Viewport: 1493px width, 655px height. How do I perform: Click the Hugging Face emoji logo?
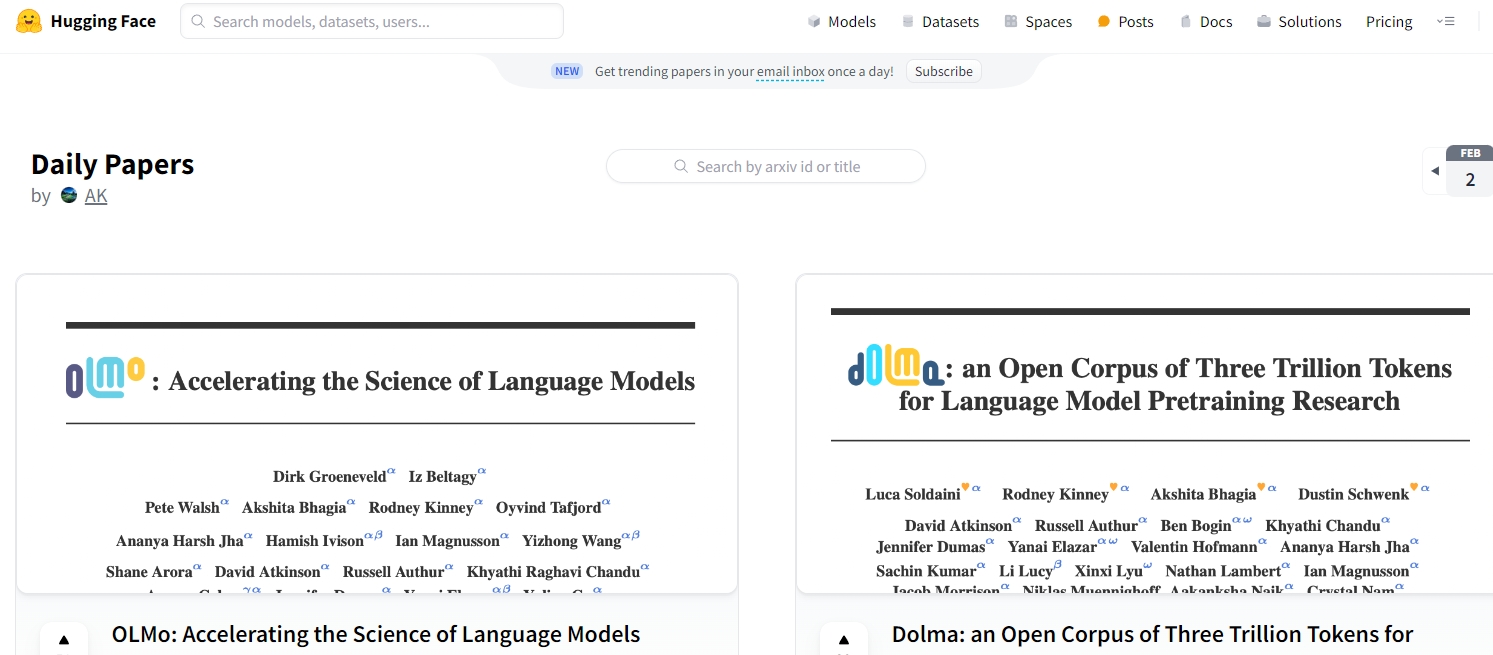tap(29, 21)
